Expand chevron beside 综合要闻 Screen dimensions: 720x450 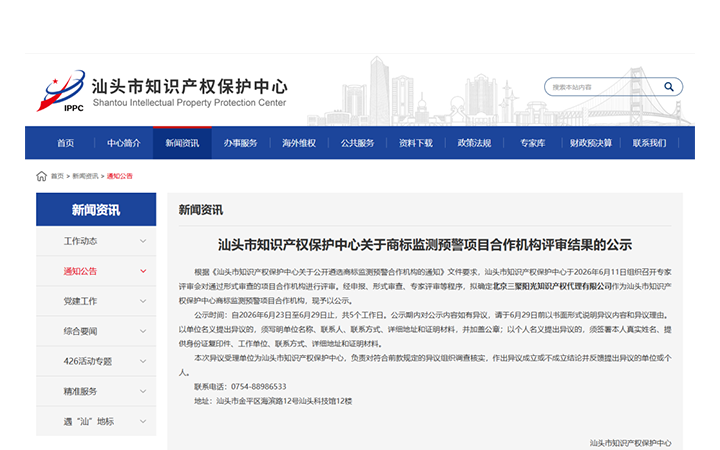click(143, 331)
